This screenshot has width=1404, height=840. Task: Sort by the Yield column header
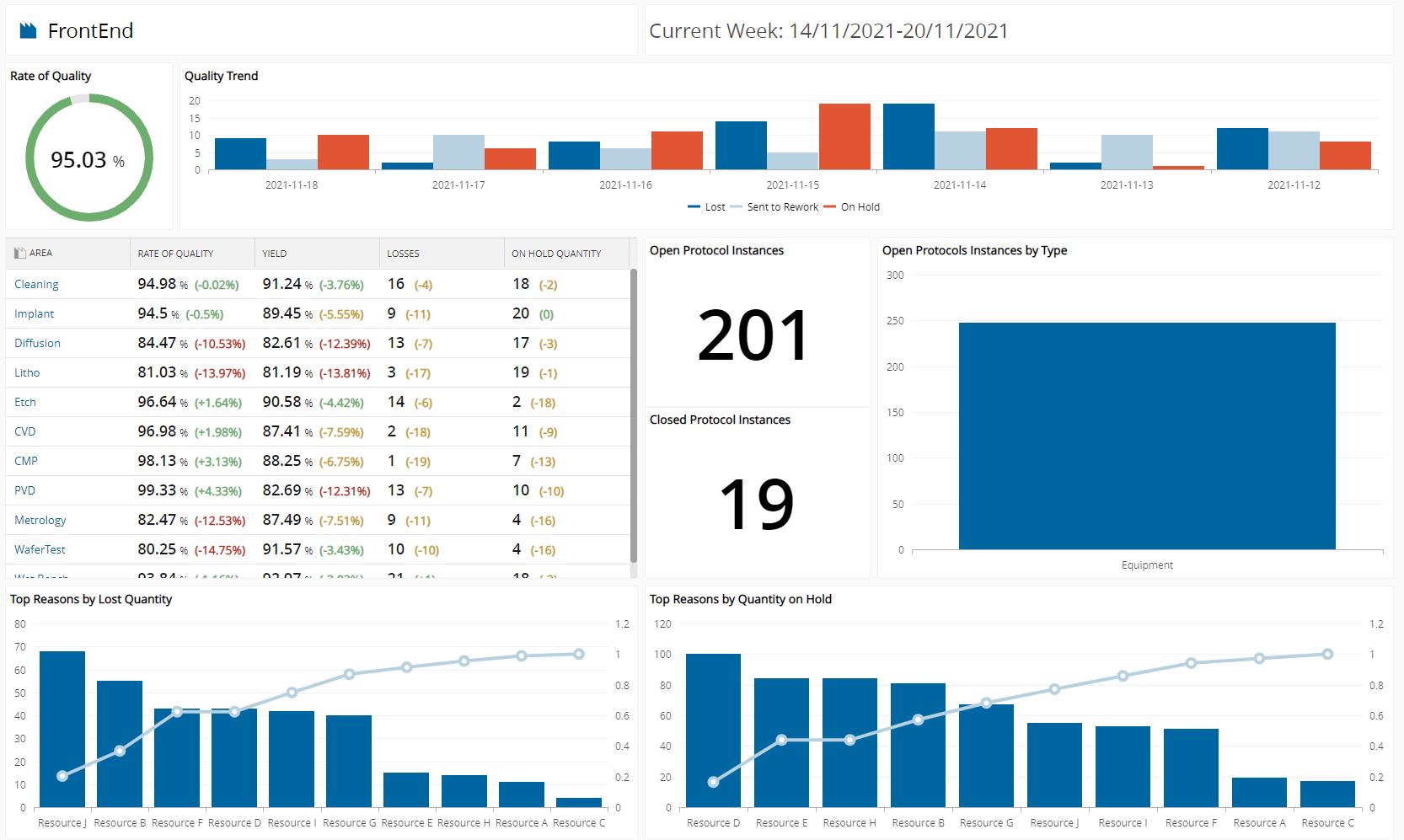[275, 254]
